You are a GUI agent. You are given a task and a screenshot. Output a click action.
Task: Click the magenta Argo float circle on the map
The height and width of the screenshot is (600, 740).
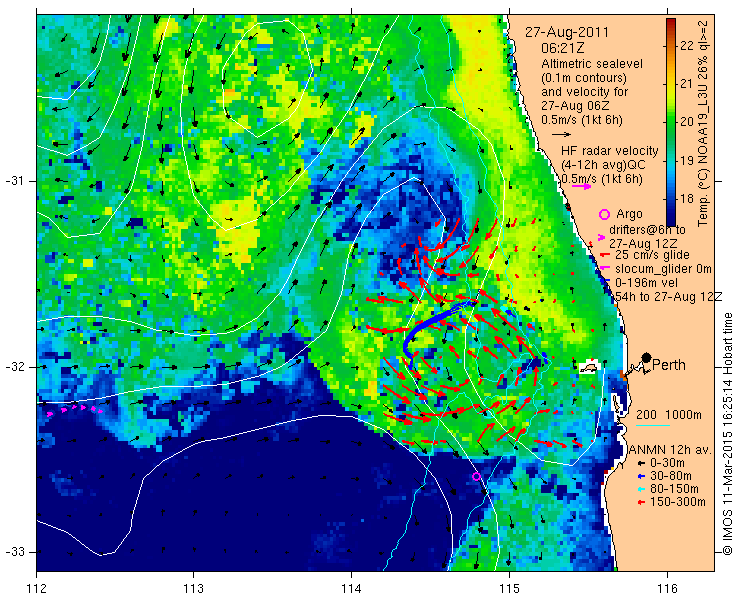point(477,477)
